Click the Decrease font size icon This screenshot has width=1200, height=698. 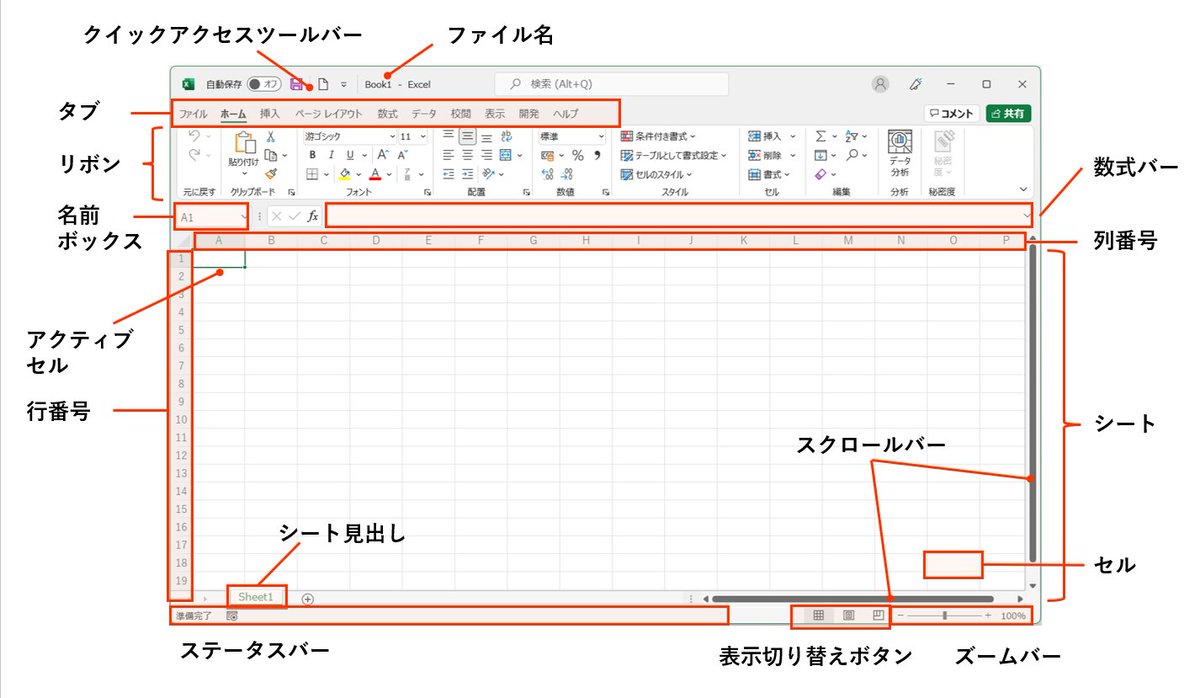click(x=403, y=155)
